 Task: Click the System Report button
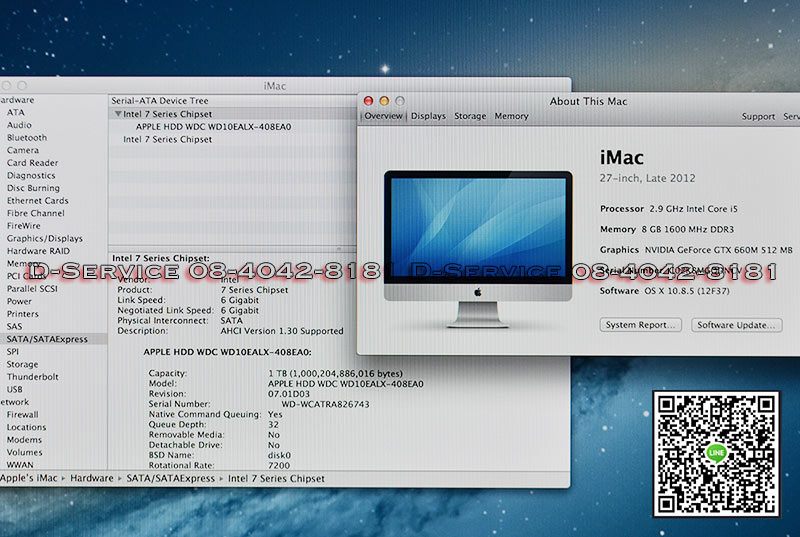[x=640, y=325]
